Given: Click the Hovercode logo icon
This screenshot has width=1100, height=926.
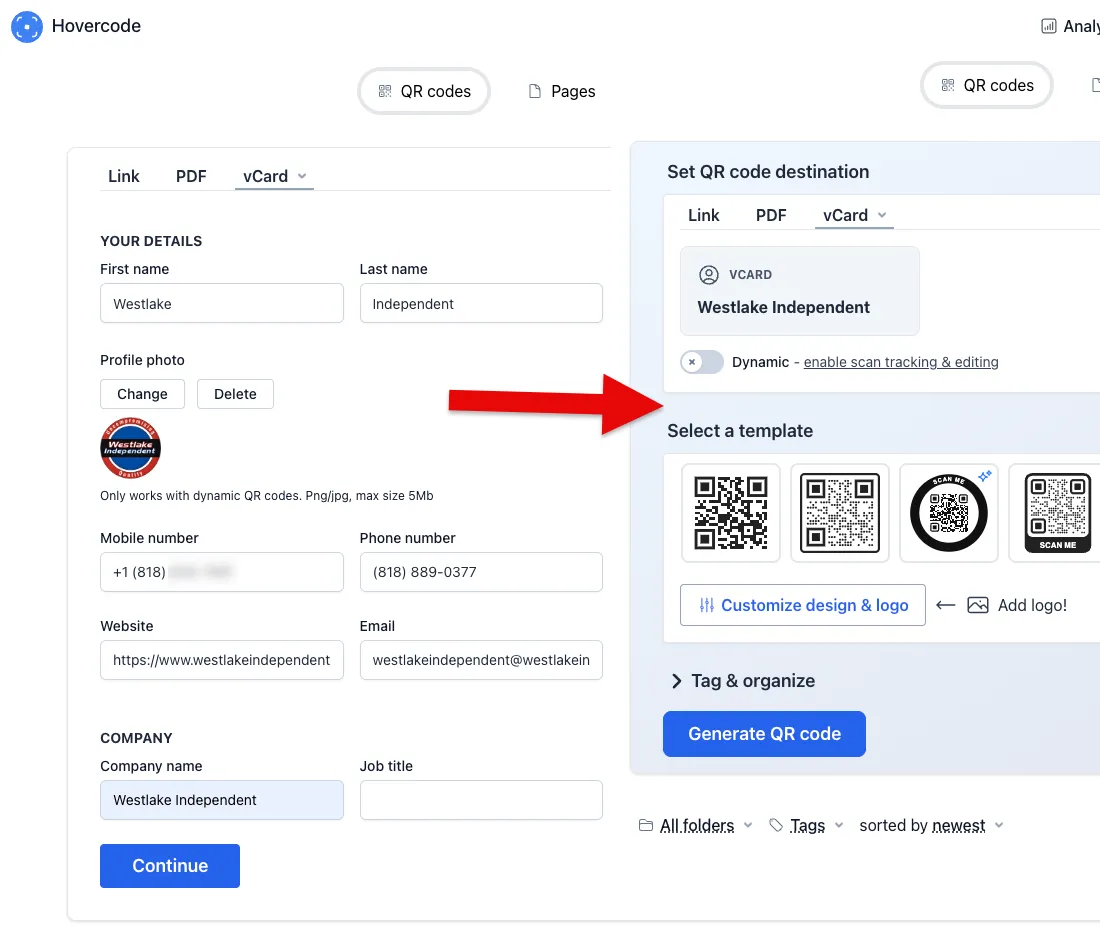Looking at the screenshot, I should pyautogui.click(x=27, y=27).
